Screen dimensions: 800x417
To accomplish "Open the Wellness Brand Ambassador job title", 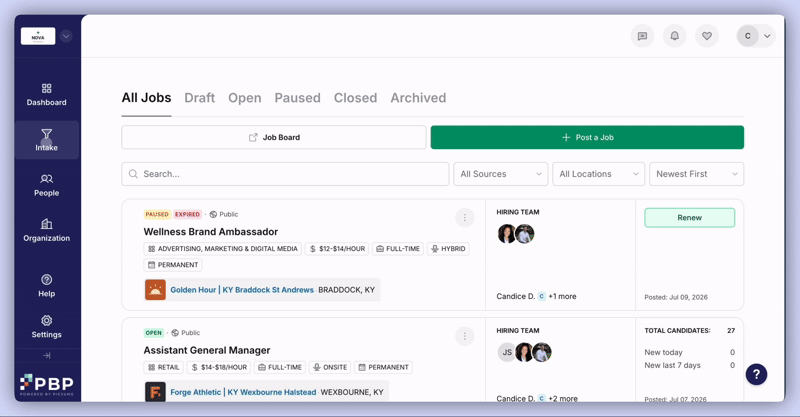I will point(211,232).
